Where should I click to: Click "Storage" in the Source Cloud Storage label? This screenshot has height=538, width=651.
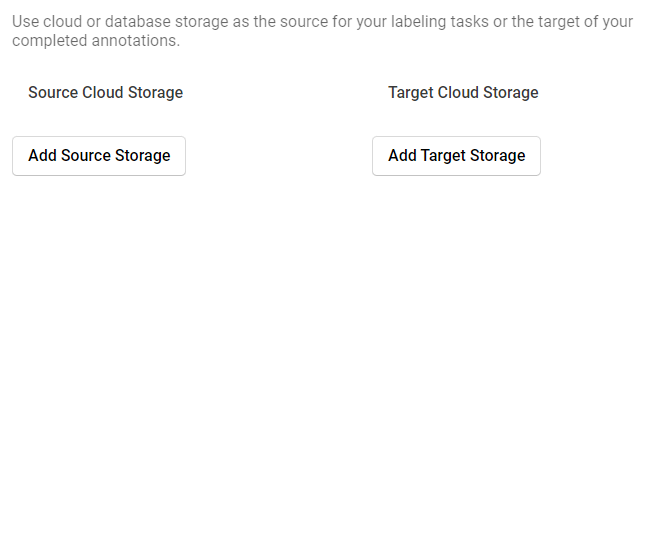[x=155, y=93]
